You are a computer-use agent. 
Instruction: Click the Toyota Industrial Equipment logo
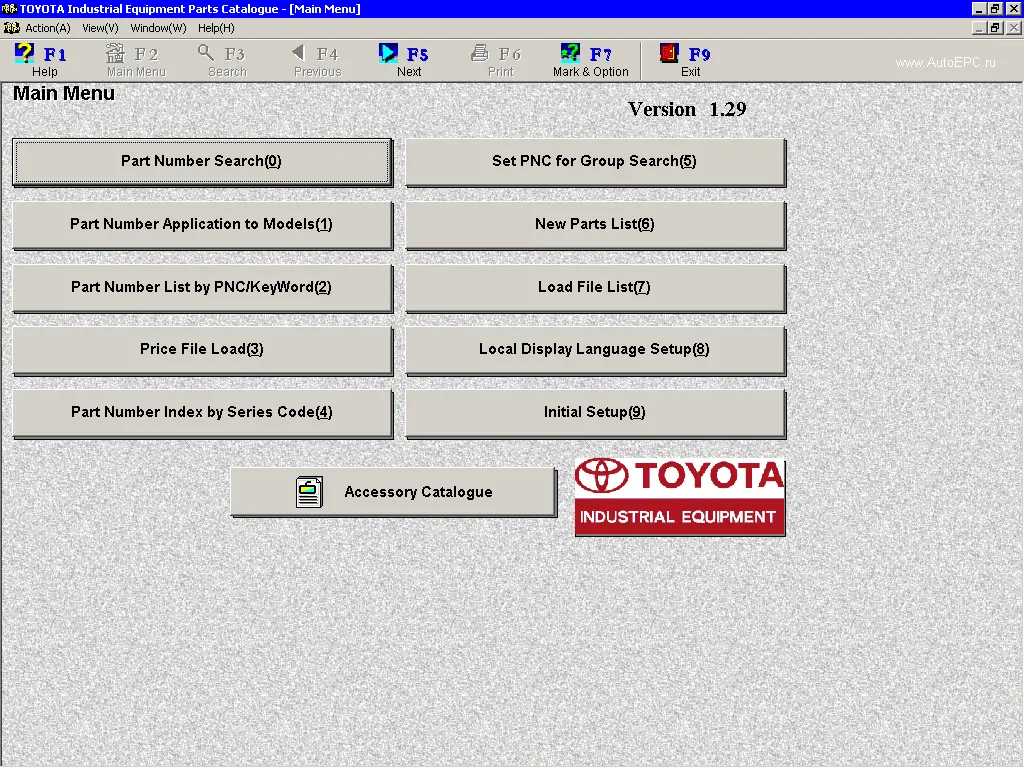[680, 497]
